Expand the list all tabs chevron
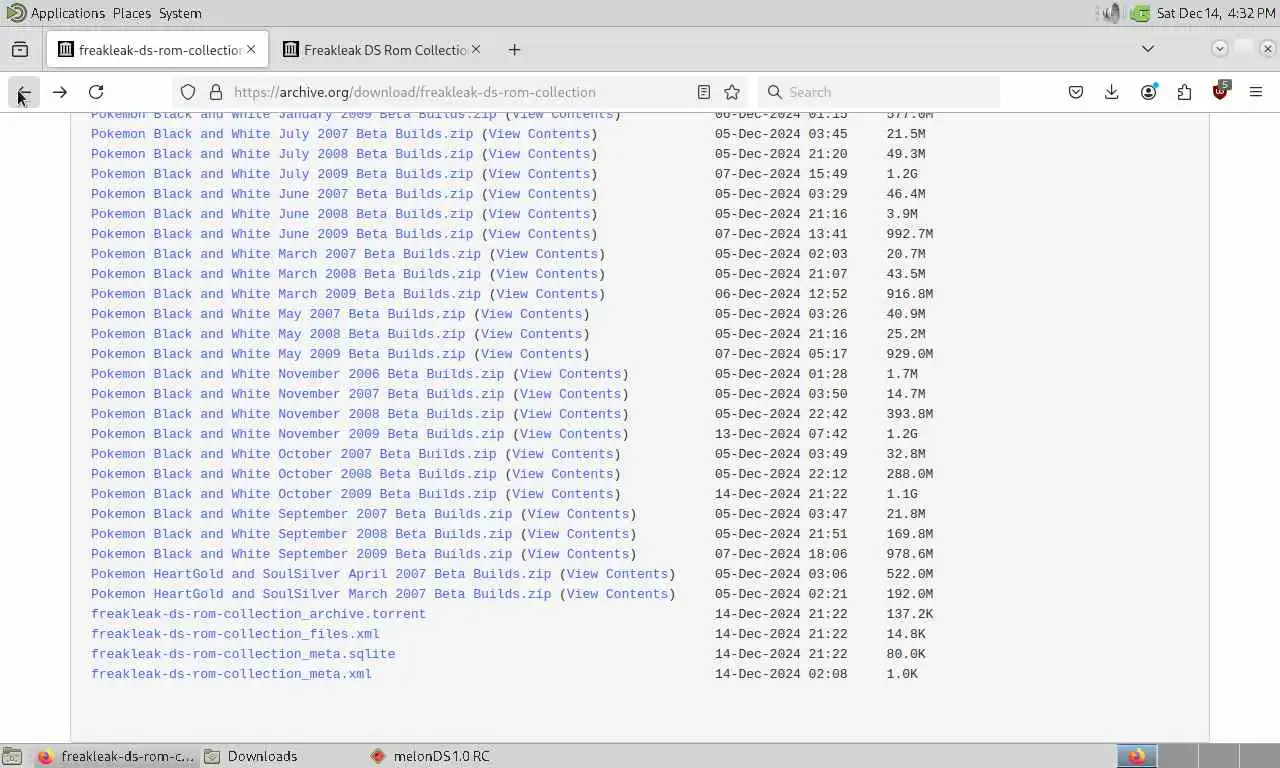This screenshot has width=1280, height=768. (1148, 49)
